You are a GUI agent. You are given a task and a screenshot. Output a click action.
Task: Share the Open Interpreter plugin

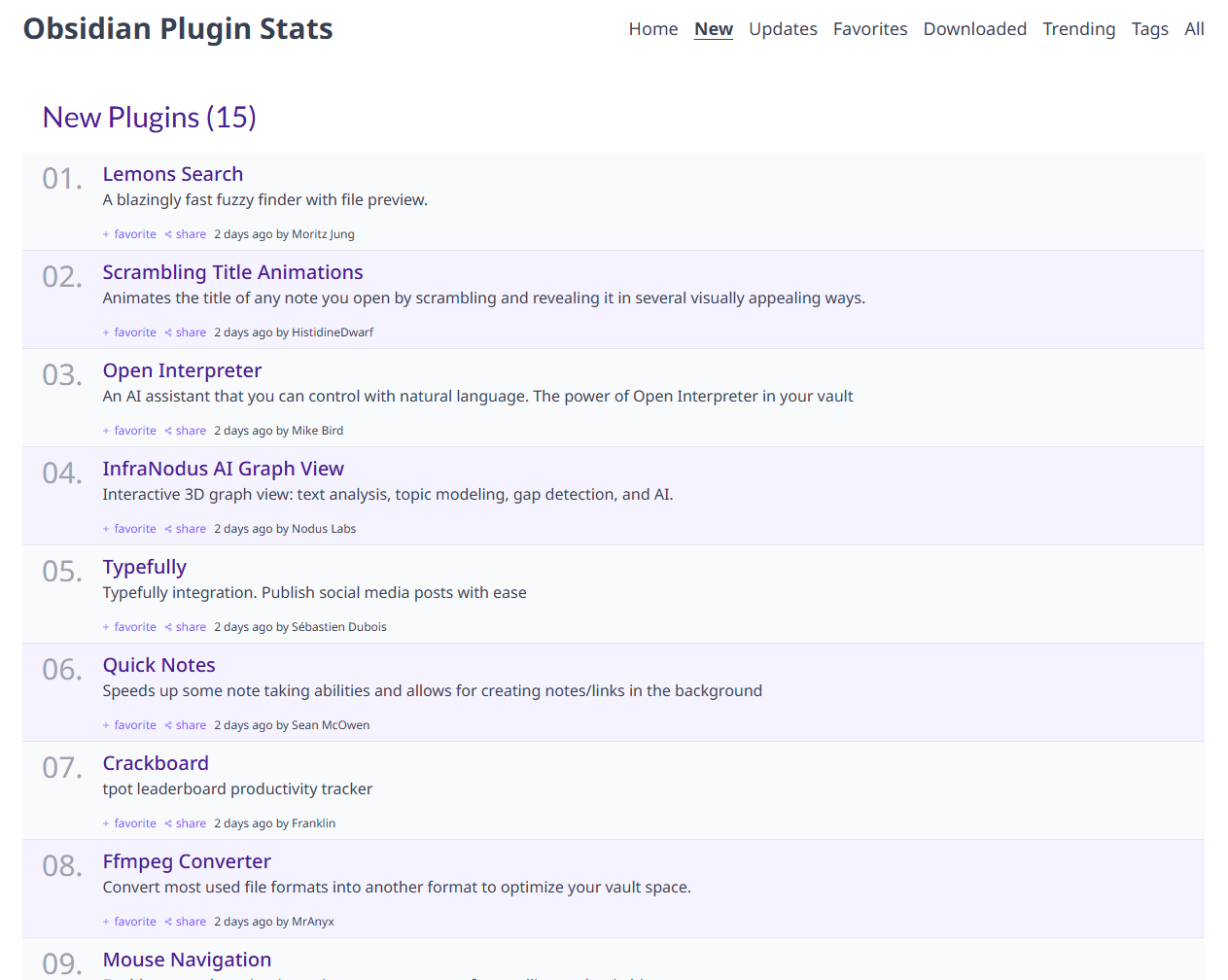click(x=185, y=431)
